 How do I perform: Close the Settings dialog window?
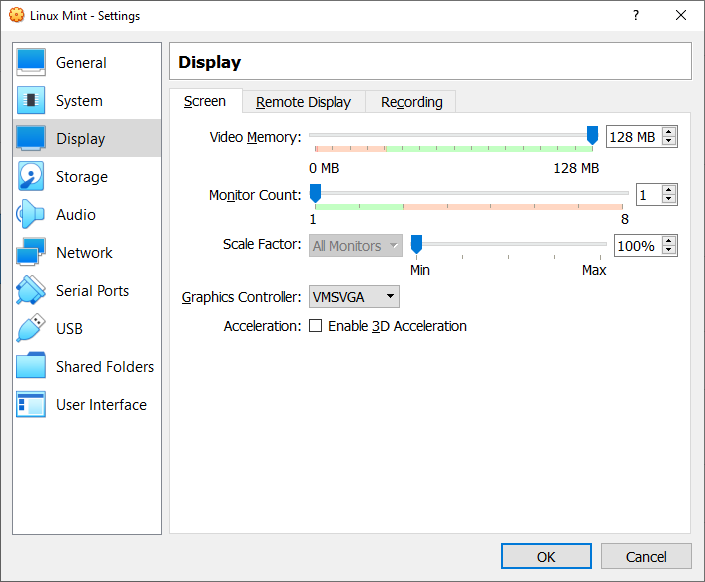pos(681,15)
